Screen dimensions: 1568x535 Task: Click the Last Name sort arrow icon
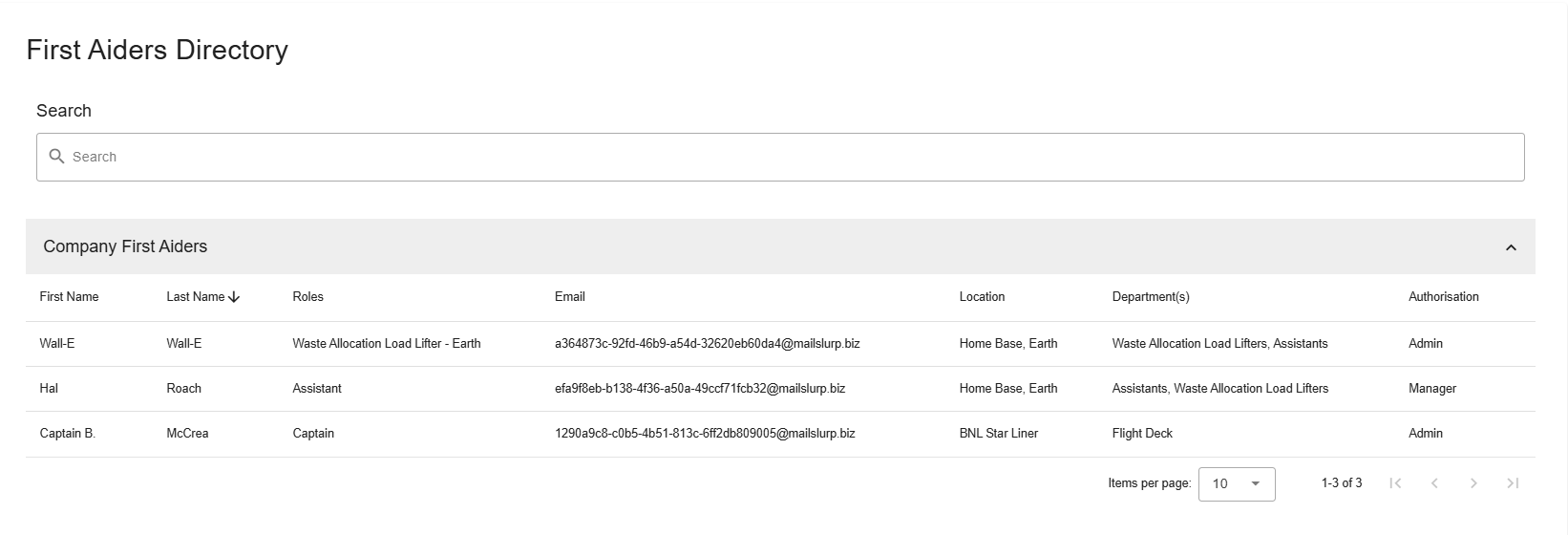click(x=235, y=297)
